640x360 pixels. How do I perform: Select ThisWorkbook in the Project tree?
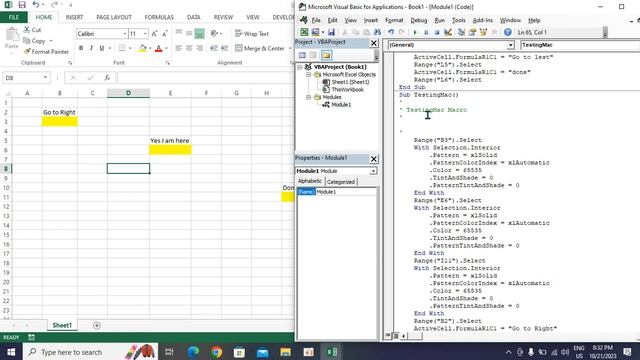(x=347, y=90)
